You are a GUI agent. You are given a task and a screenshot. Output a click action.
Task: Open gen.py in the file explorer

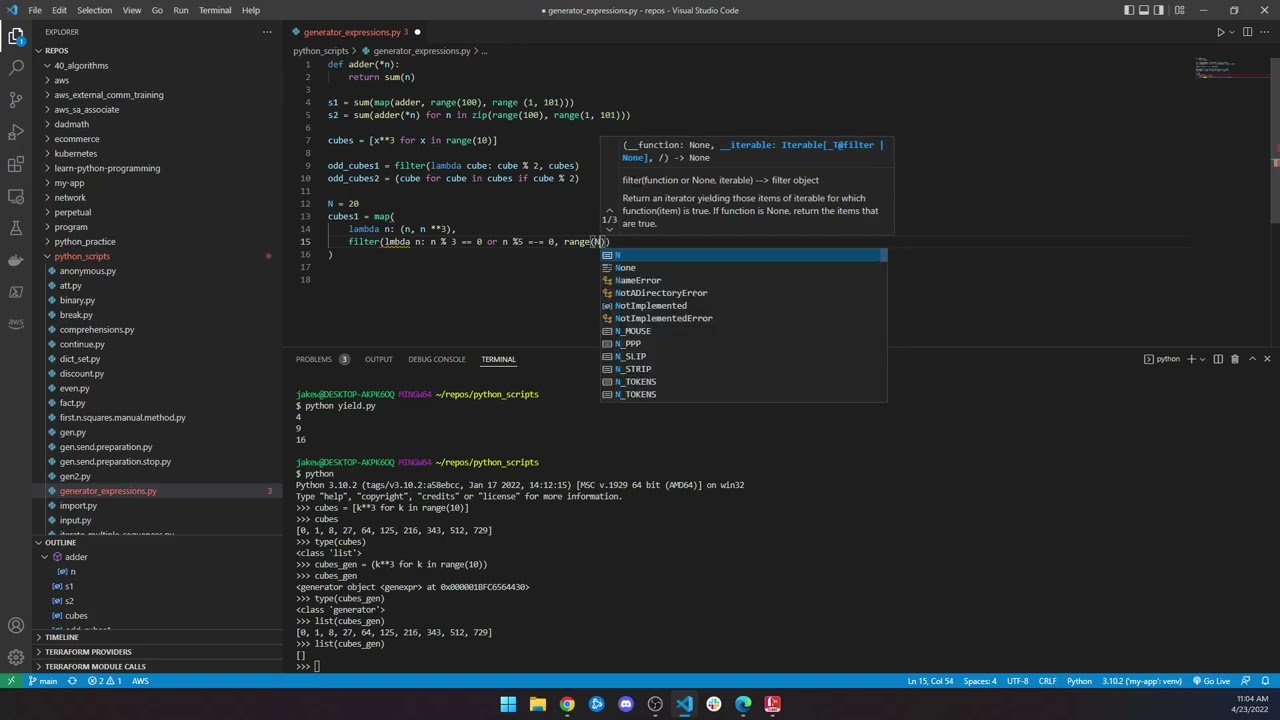pyautogui.click(x=72, y=432)
